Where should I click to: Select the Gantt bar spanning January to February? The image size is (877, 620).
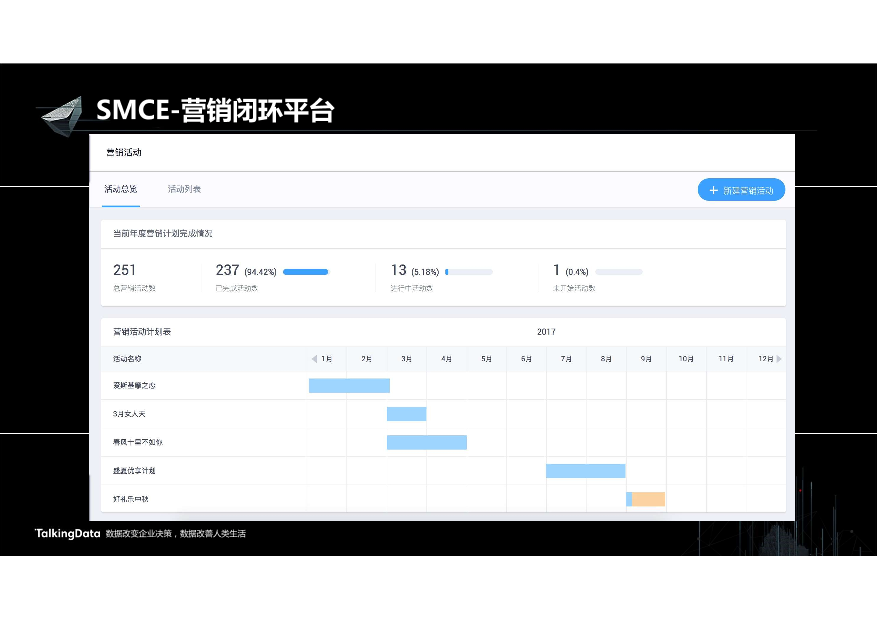[350, 386]
